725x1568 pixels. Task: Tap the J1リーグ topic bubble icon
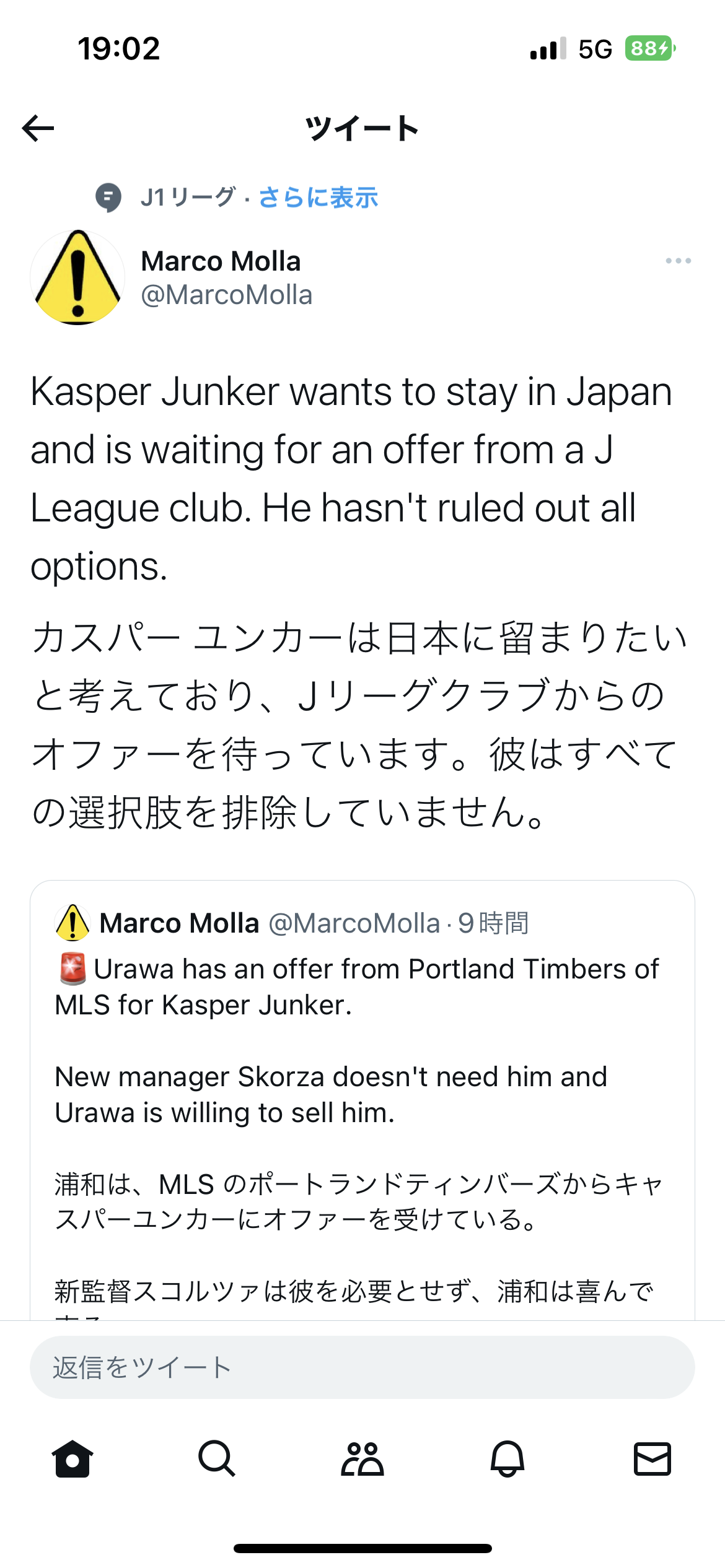108,198
